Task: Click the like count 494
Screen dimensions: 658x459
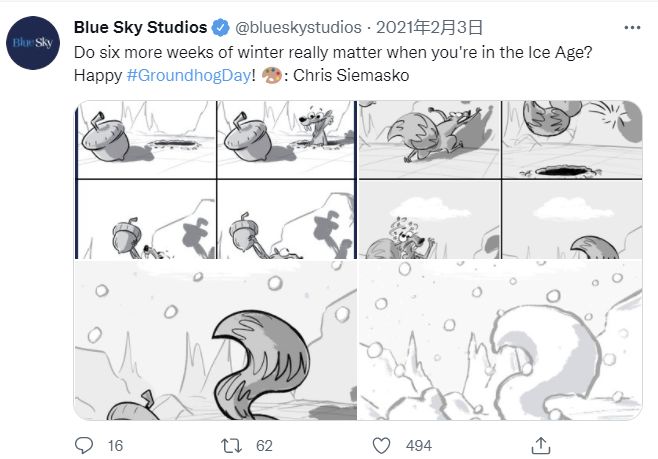Action: 418,446
